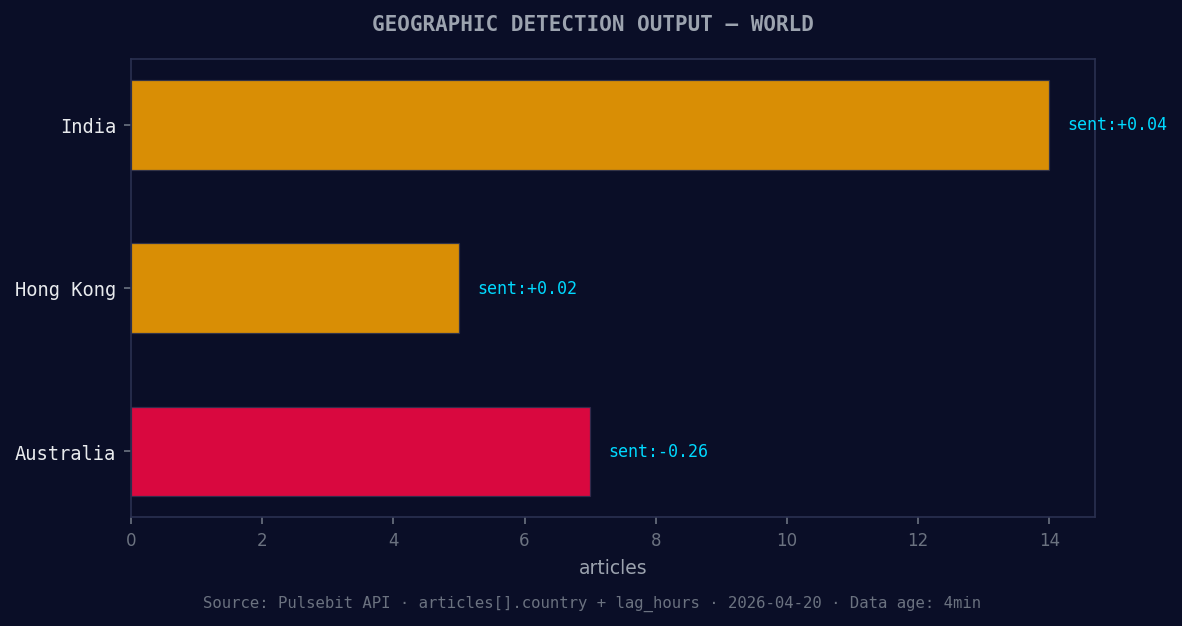Image resolution: width=1182 pixels, height=626 pixels.
Task: Select the Hong Kong axis label
Action: [x=67, y=289]
